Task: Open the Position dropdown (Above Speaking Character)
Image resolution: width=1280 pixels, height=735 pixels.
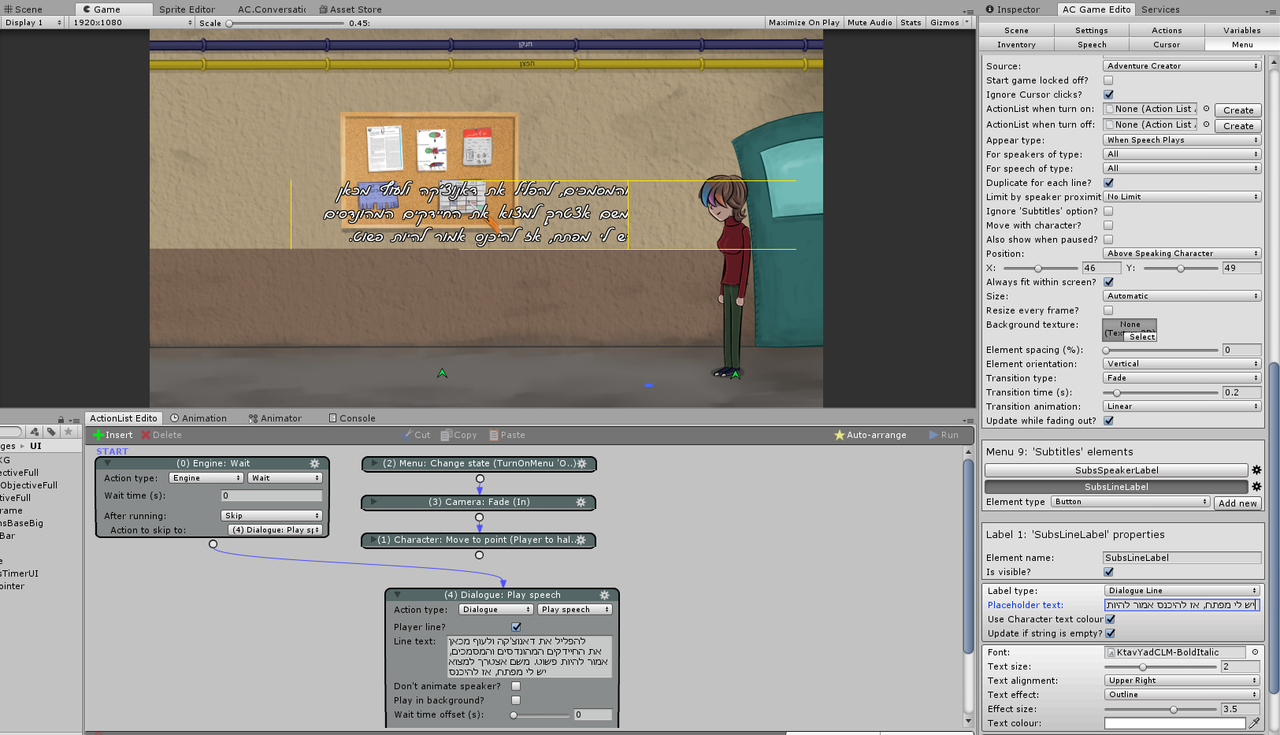Action: click(1182, 253)
